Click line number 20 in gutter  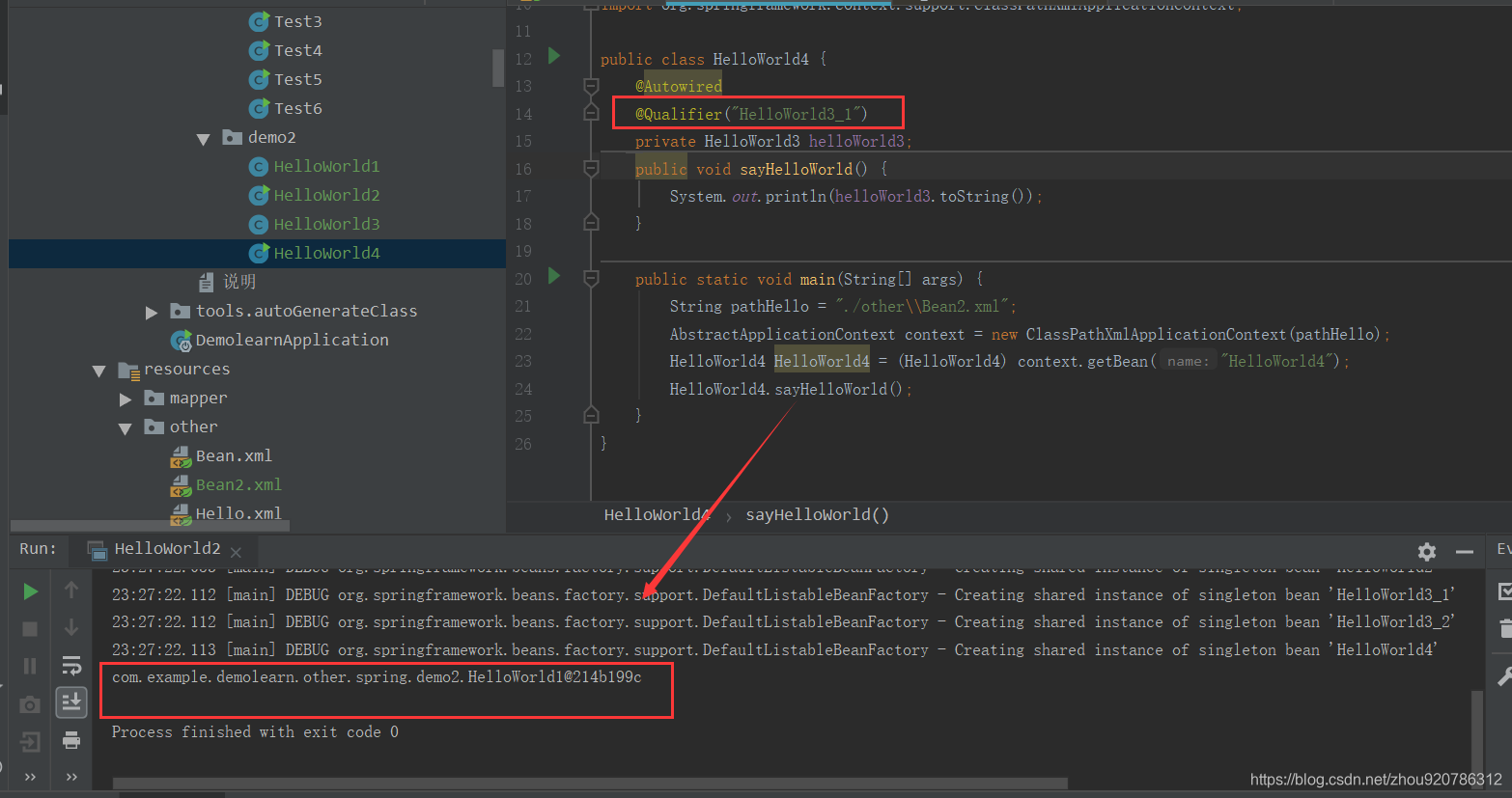522,279
